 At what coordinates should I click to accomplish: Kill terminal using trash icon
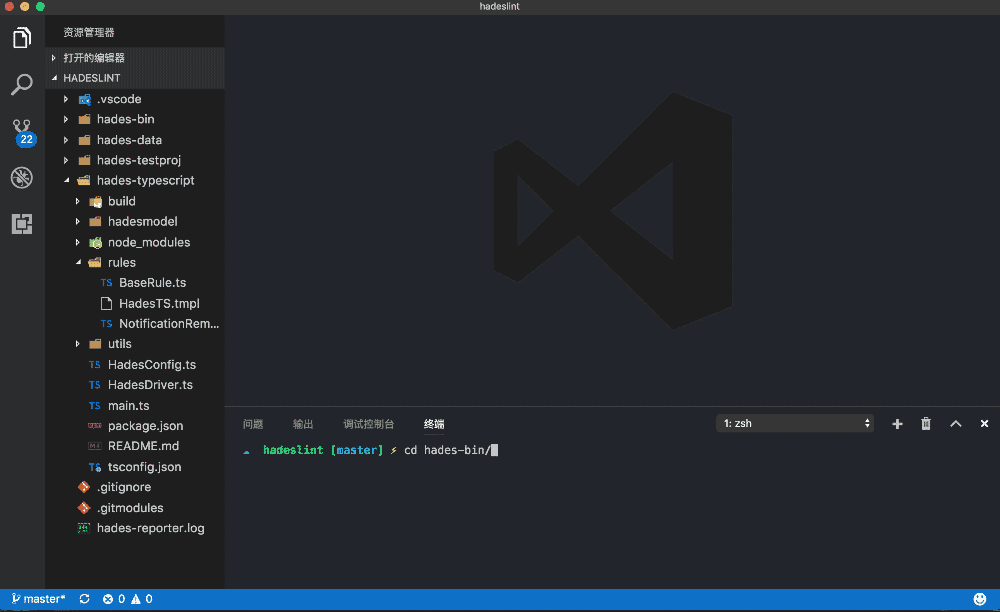click(926, 424)
